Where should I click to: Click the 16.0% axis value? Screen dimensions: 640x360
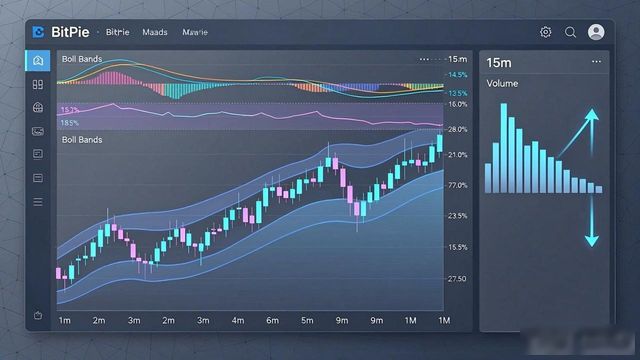458,104
